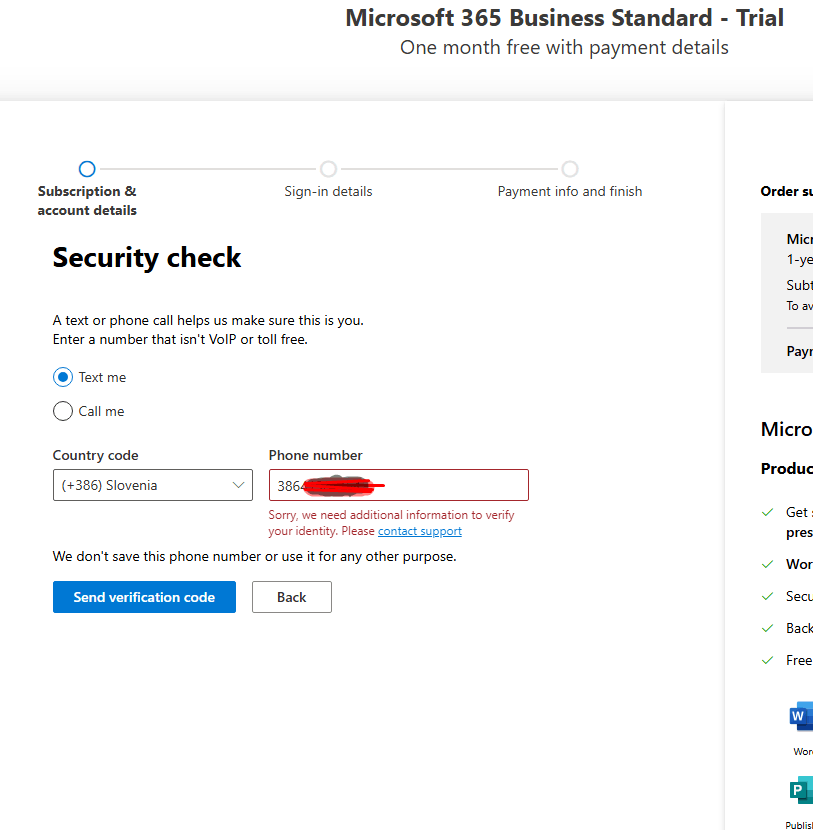Click the chevron arrow in Country code box
813x830 pixels.
coord(239,485)
